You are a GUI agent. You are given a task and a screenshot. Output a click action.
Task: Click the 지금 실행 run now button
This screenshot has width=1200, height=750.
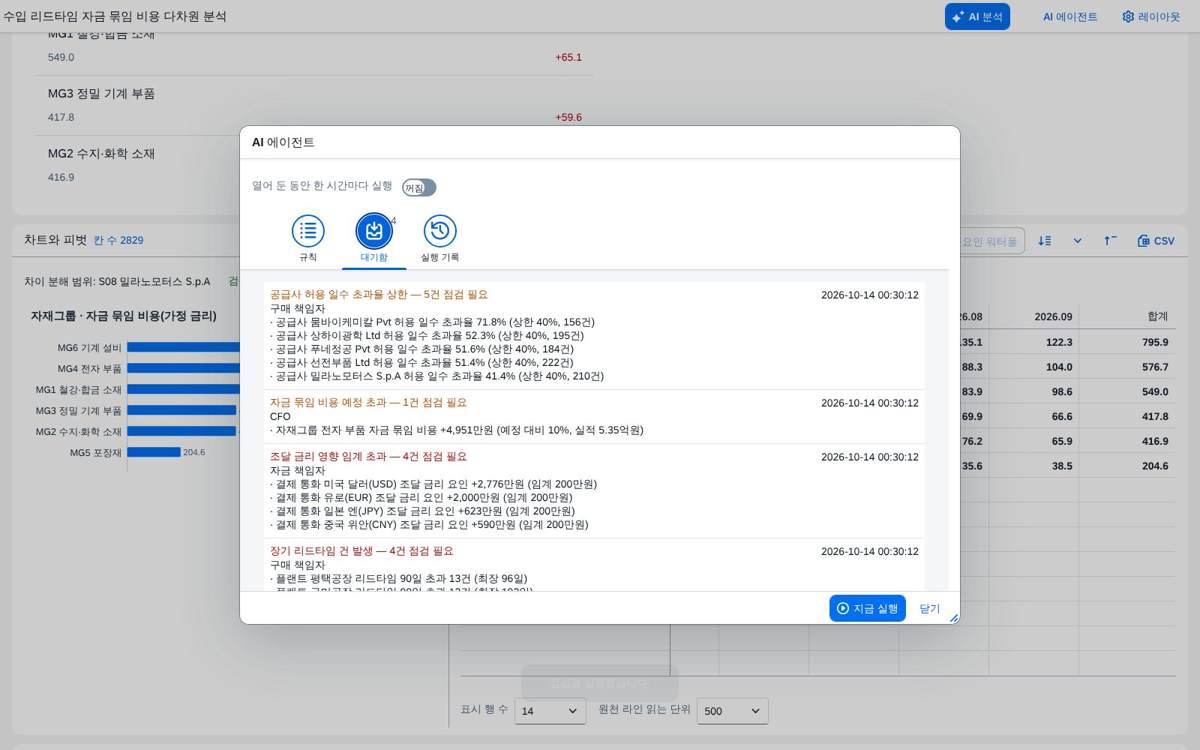(x=867, y=608)
